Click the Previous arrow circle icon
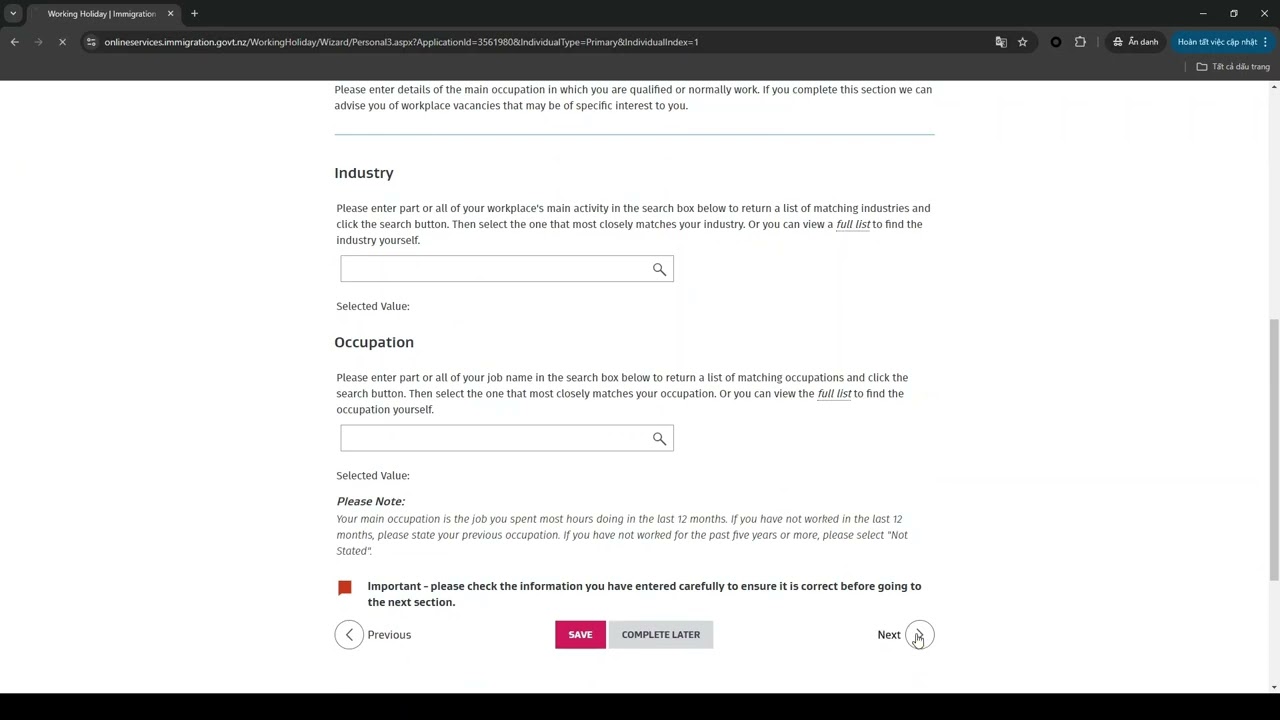This screenshot has height=720, width=1280. tap(349, 635)
